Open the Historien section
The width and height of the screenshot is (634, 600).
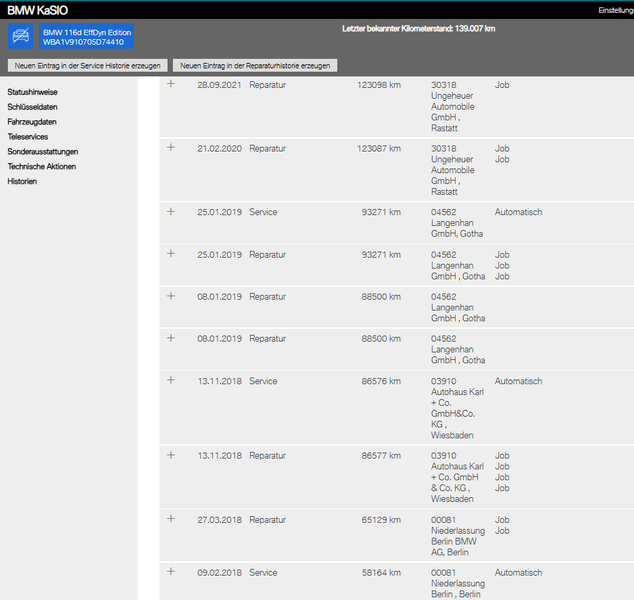pyautogui.click(x=22, y=182)
